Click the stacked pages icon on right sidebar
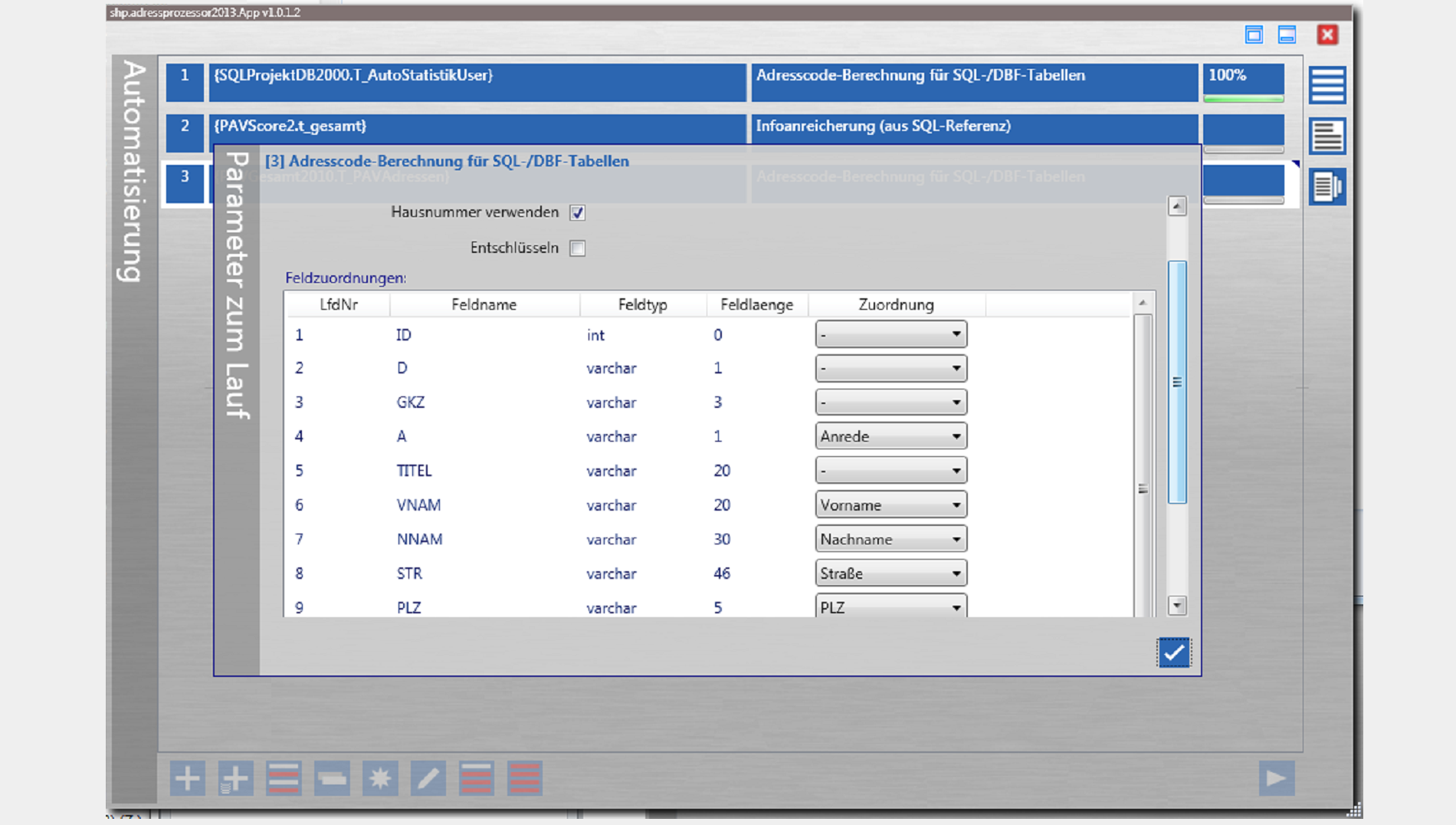 [1326, 187]
